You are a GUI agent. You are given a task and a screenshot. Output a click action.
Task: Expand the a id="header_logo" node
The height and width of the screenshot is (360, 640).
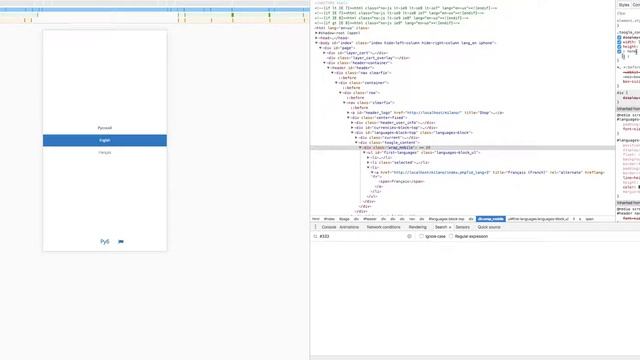348,113
